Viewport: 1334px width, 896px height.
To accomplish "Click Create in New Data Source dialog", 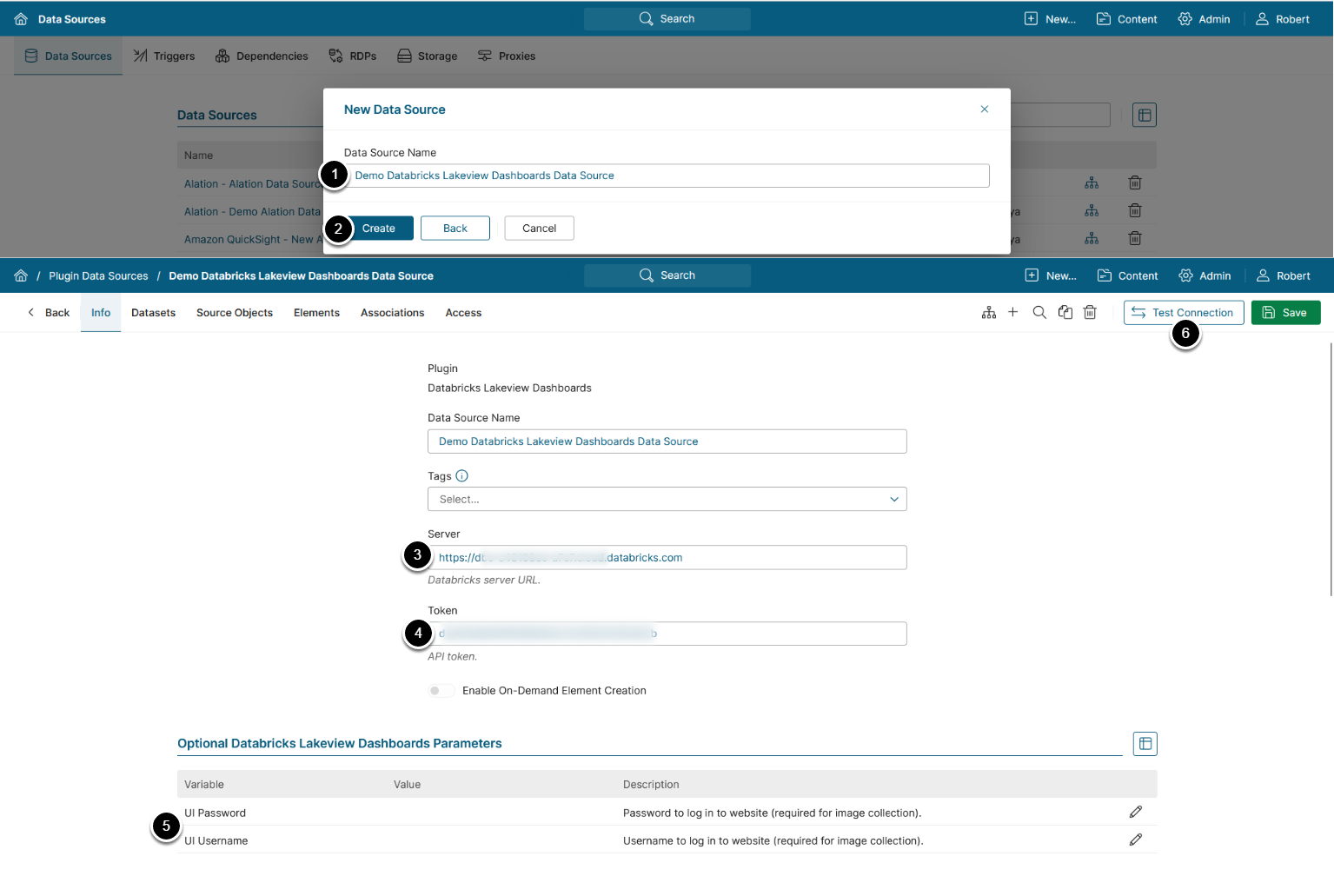I will click(379, 229).
